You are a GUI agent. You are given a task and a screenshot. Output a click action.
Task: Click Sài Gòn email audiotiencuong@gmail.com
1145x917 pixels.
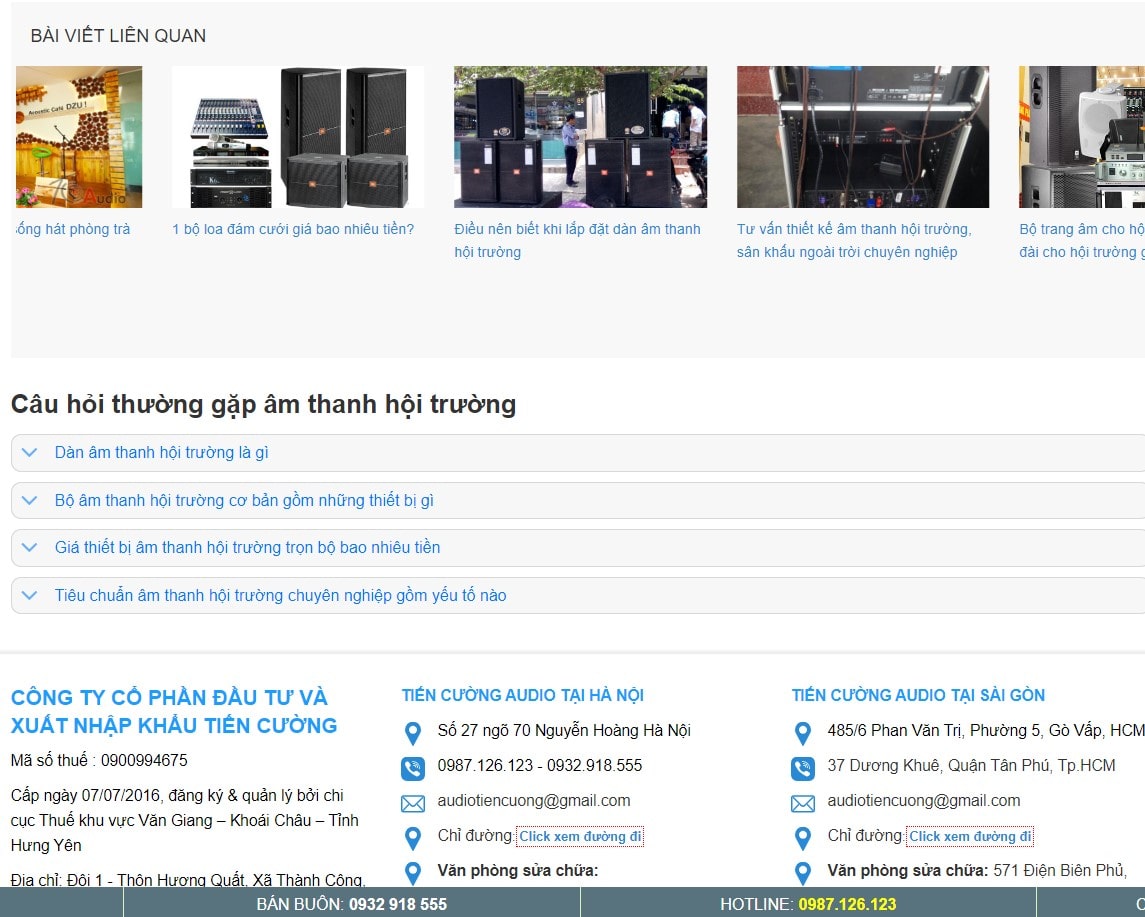tap(924, 801)
